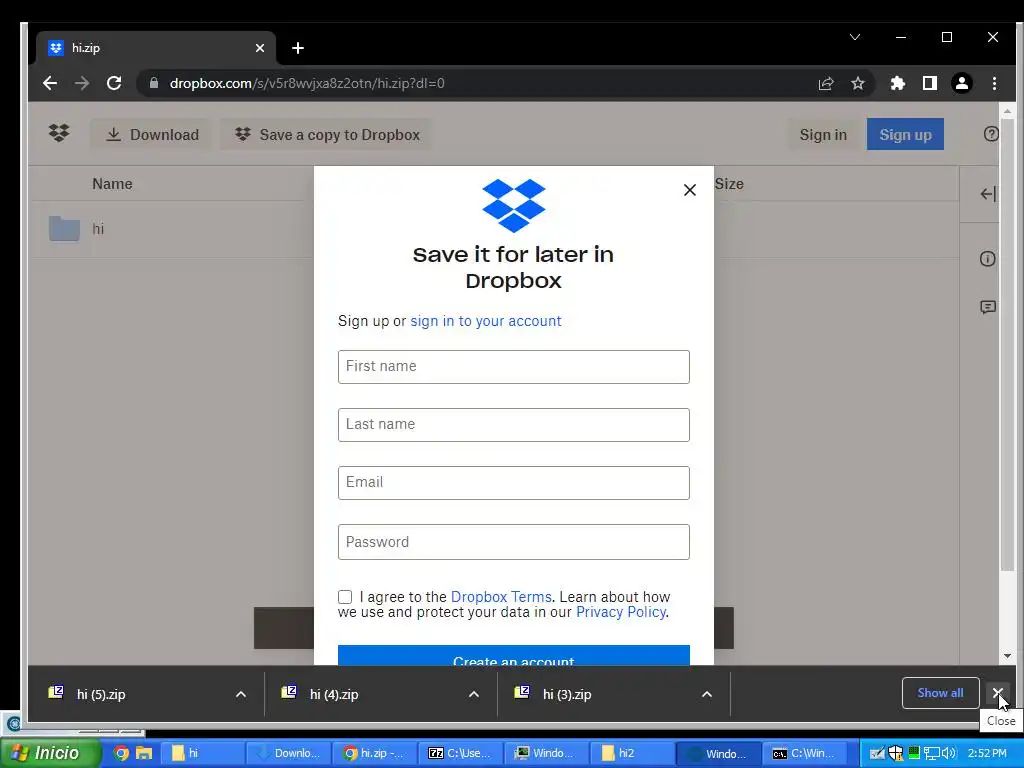Viewport: 1024px width, 768px height.
Task: Switch to the hi2 taskbar window
Action: (x=632, y=753)
